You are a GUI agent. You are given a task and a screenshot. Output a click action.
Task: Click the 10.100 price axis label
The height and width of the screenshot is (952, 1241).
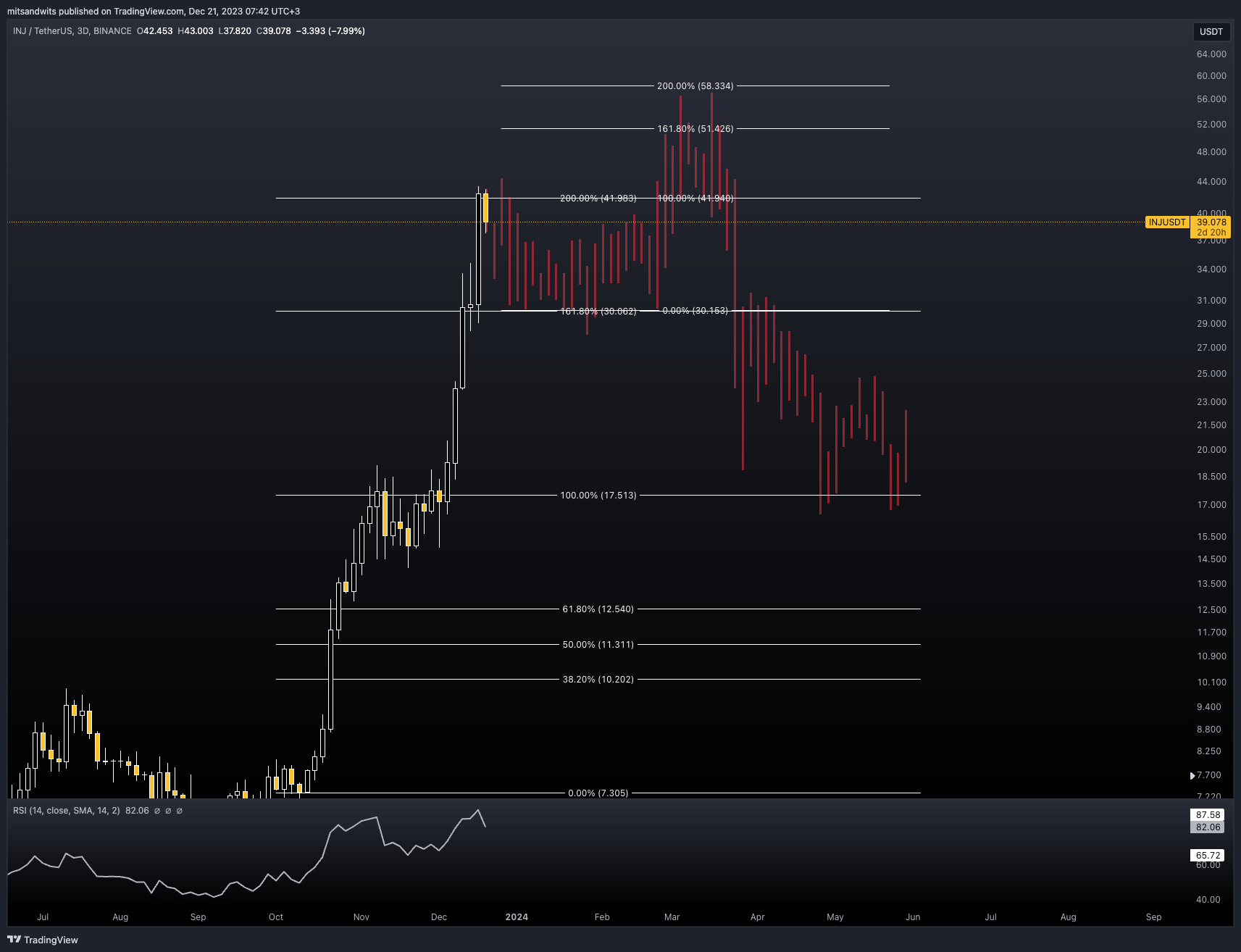pos(1211,682)
